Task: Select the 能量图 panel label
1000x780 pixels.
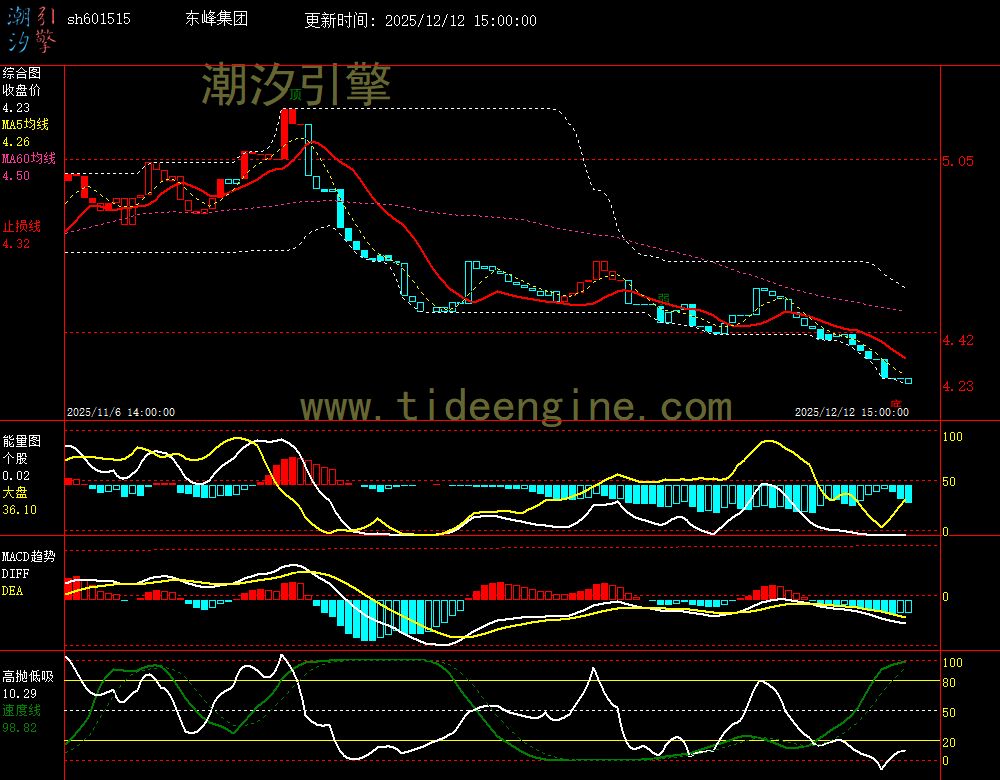Action: 21,440
